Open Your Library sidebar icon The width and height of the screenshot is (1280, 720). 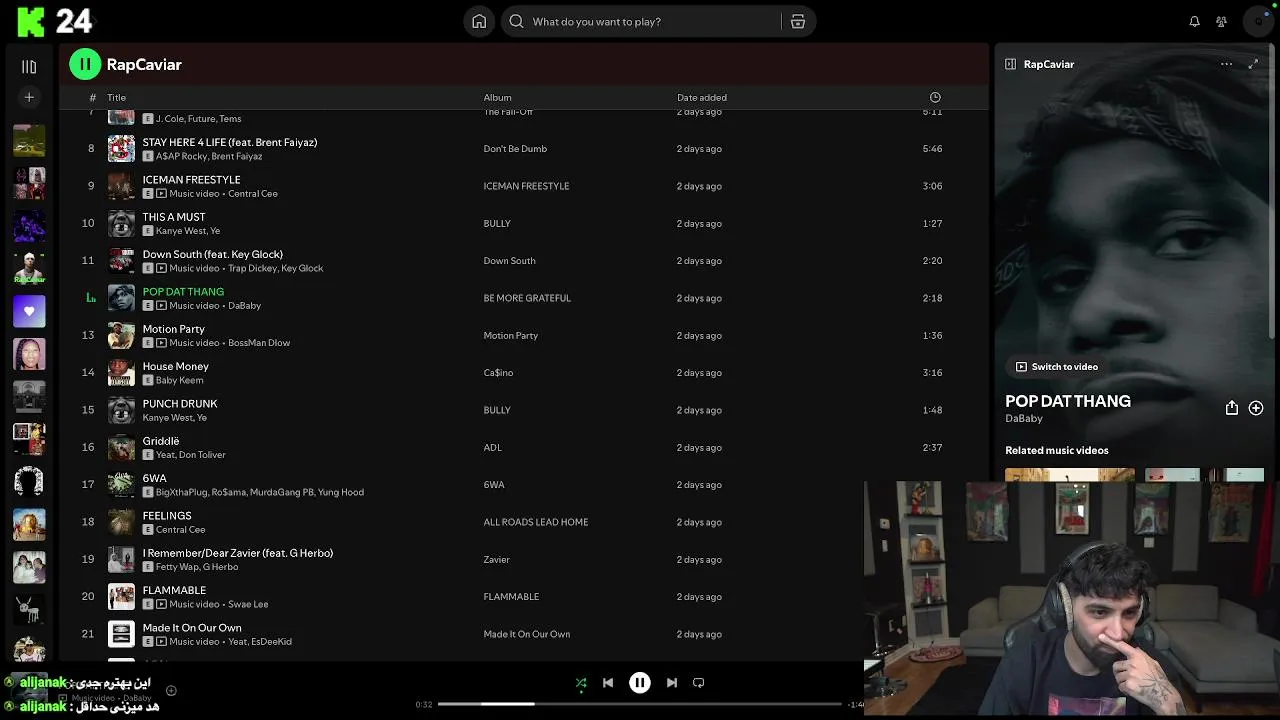29,67
